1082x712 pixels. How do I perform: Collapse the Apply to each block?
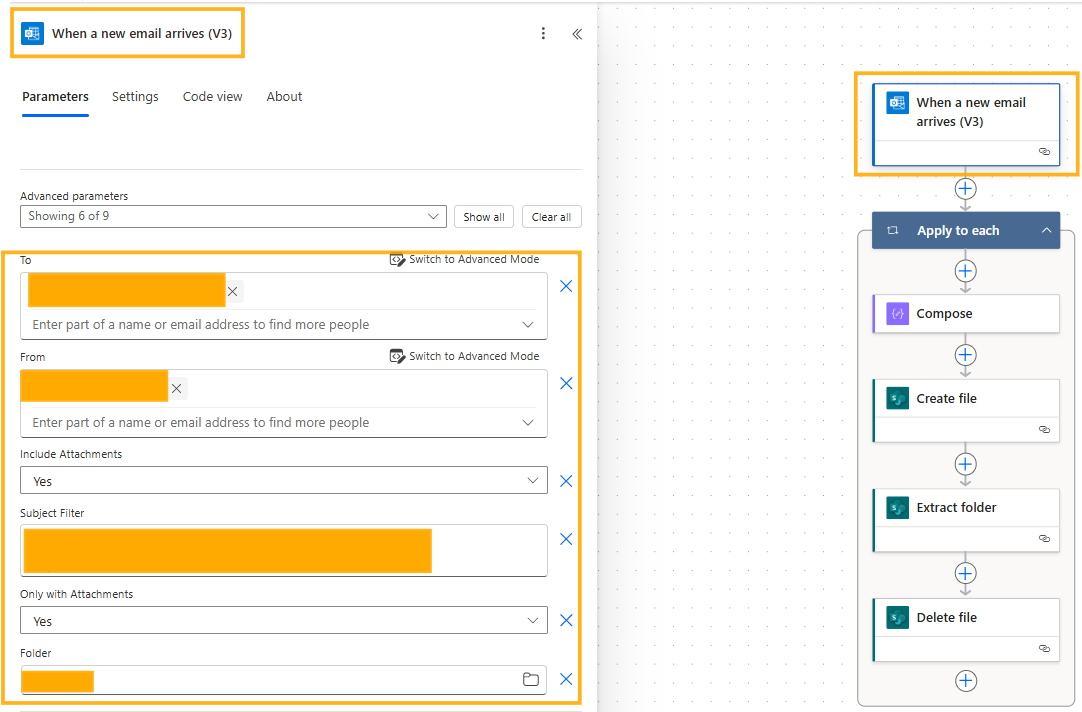pyautogui.click(x=1046, y=230)
